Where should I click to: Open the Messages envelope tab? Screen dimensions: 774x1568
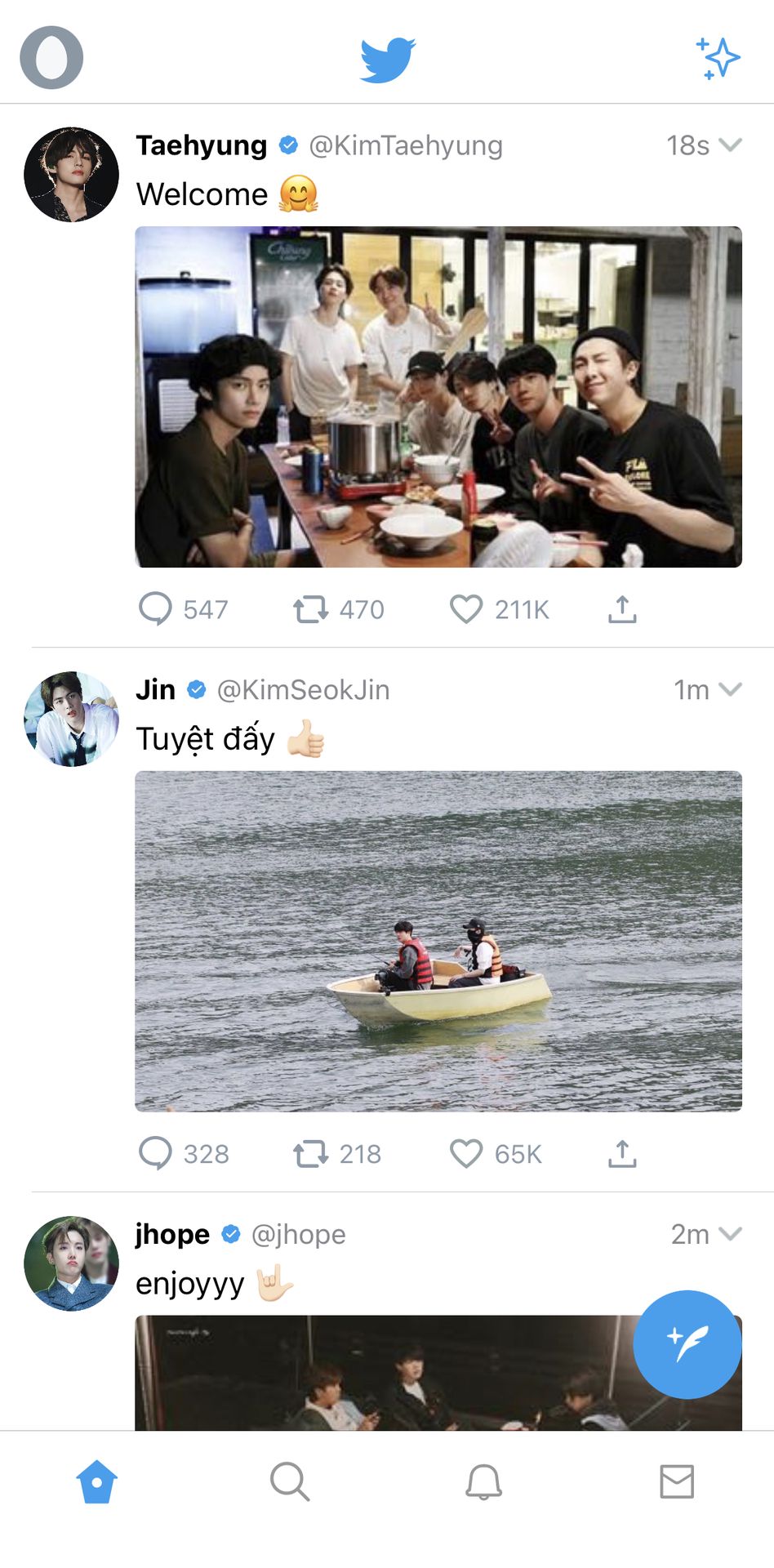pos(677,1481)
